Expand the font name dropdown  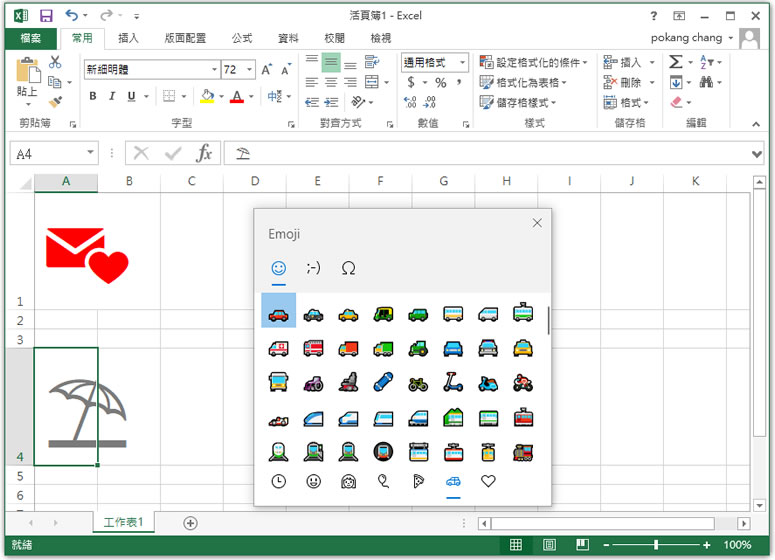tap(214, 70)
